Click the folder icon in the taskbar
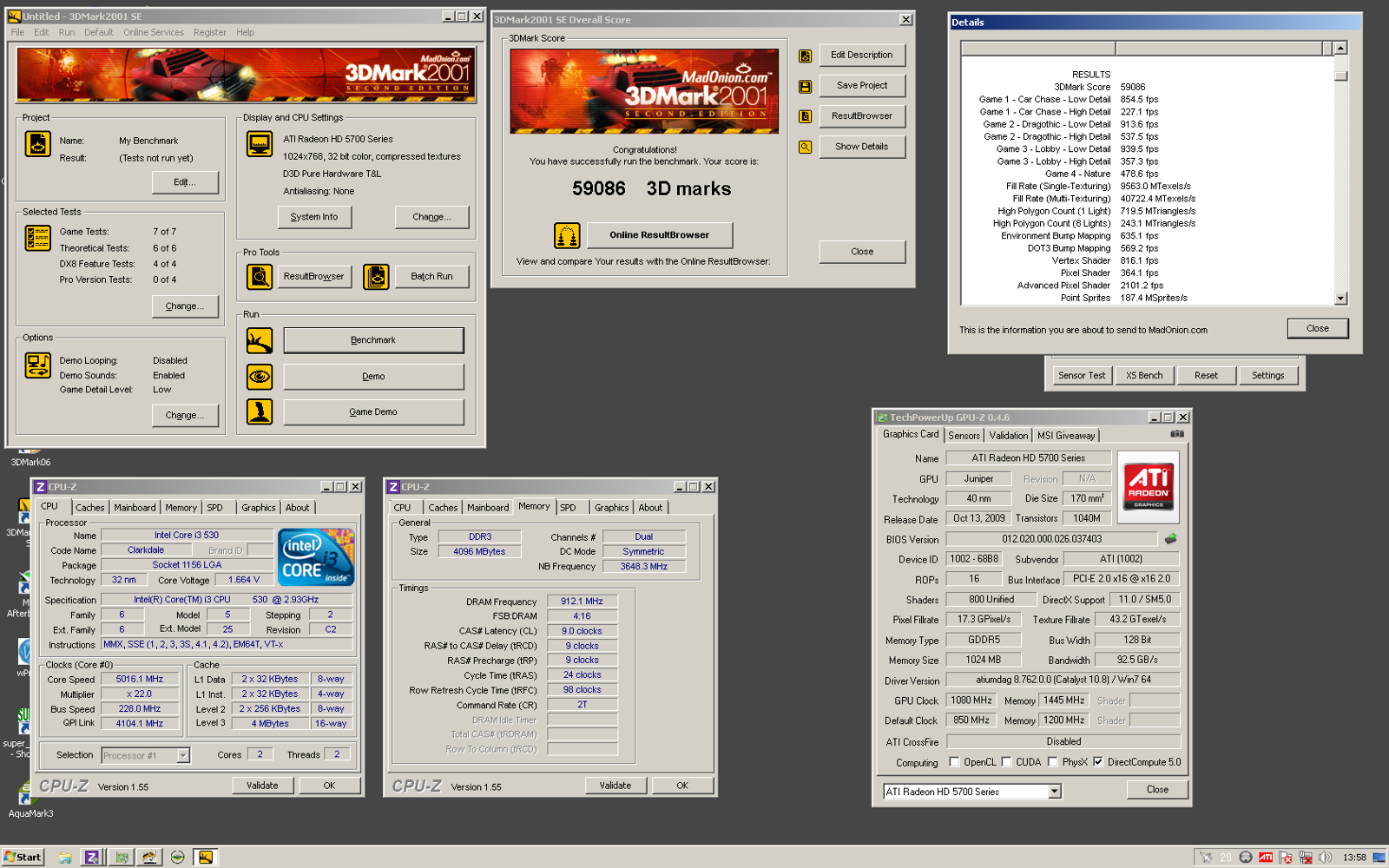 [x=65, y=858]
